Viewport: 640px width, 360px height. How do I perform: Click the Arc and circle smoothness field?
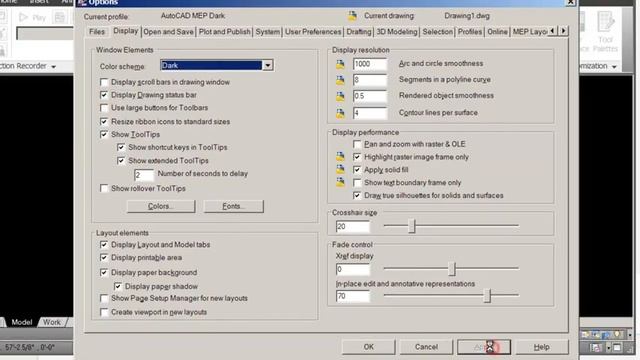point(369,64)
